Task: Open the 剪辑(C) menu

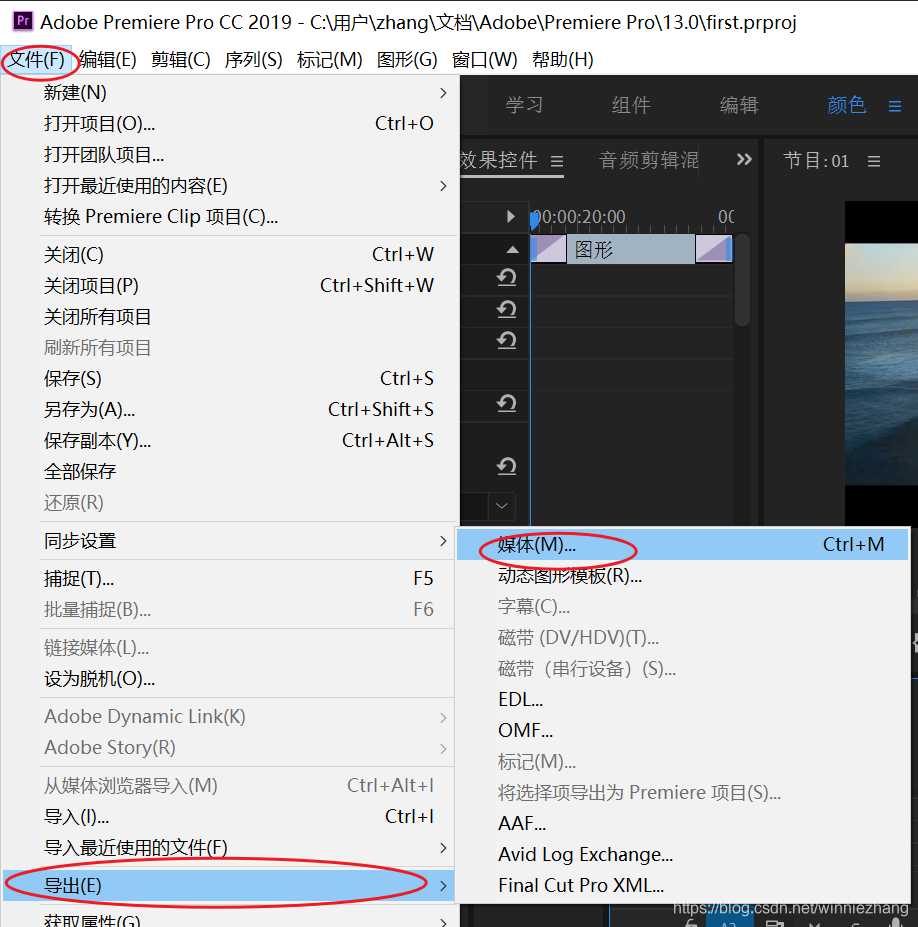Action: (x=180, y=60)
